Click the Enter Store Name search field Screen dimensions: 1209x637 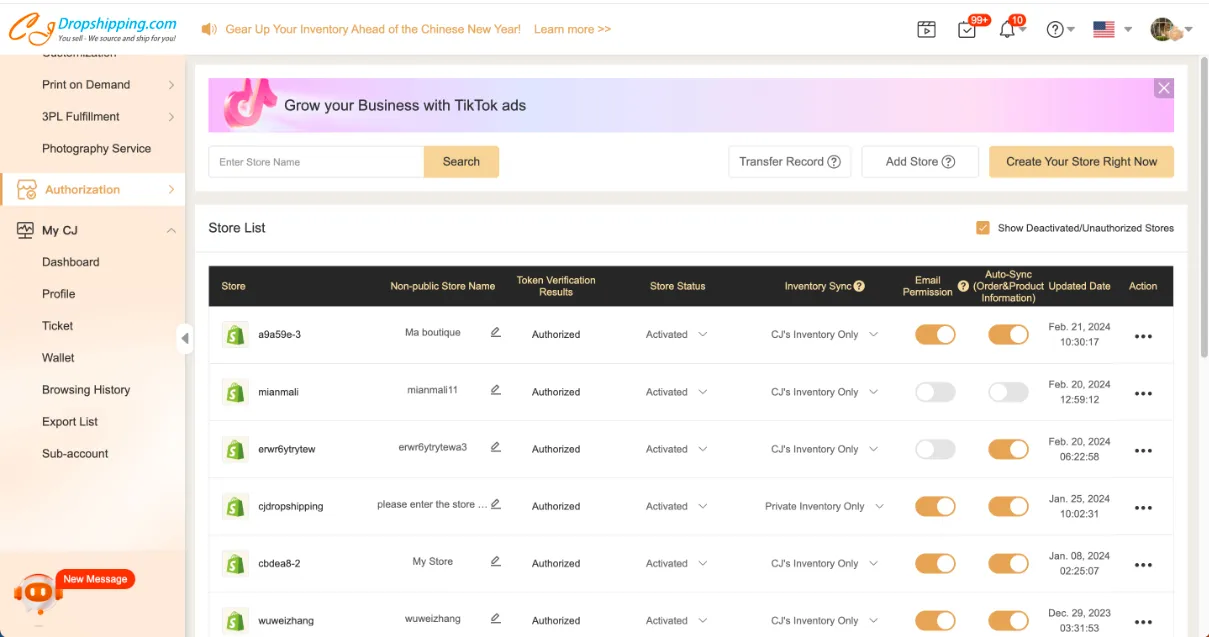click(x=316, y=162)
